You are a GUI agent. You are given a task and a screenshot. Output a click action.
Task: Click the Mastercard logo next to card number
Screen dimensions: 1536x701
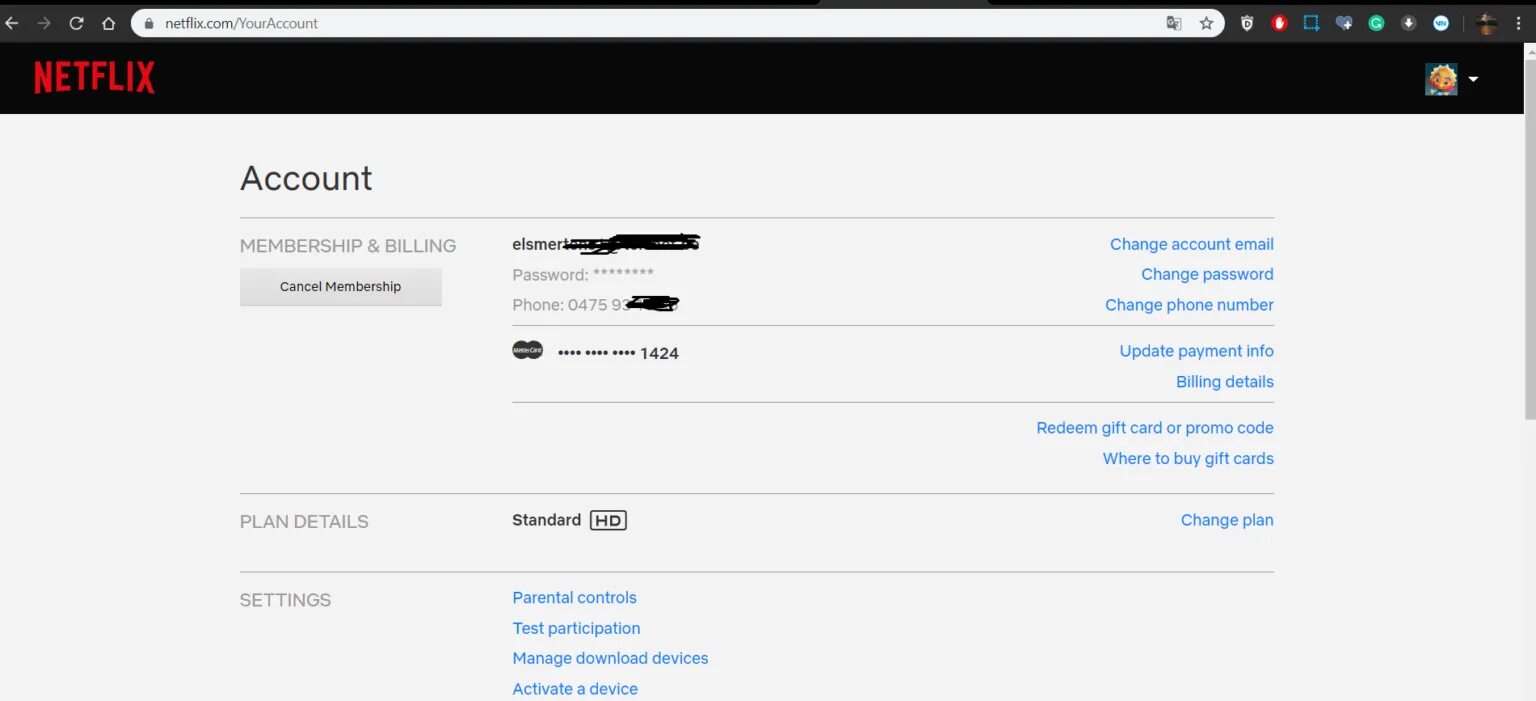click(x=527, y=350)
